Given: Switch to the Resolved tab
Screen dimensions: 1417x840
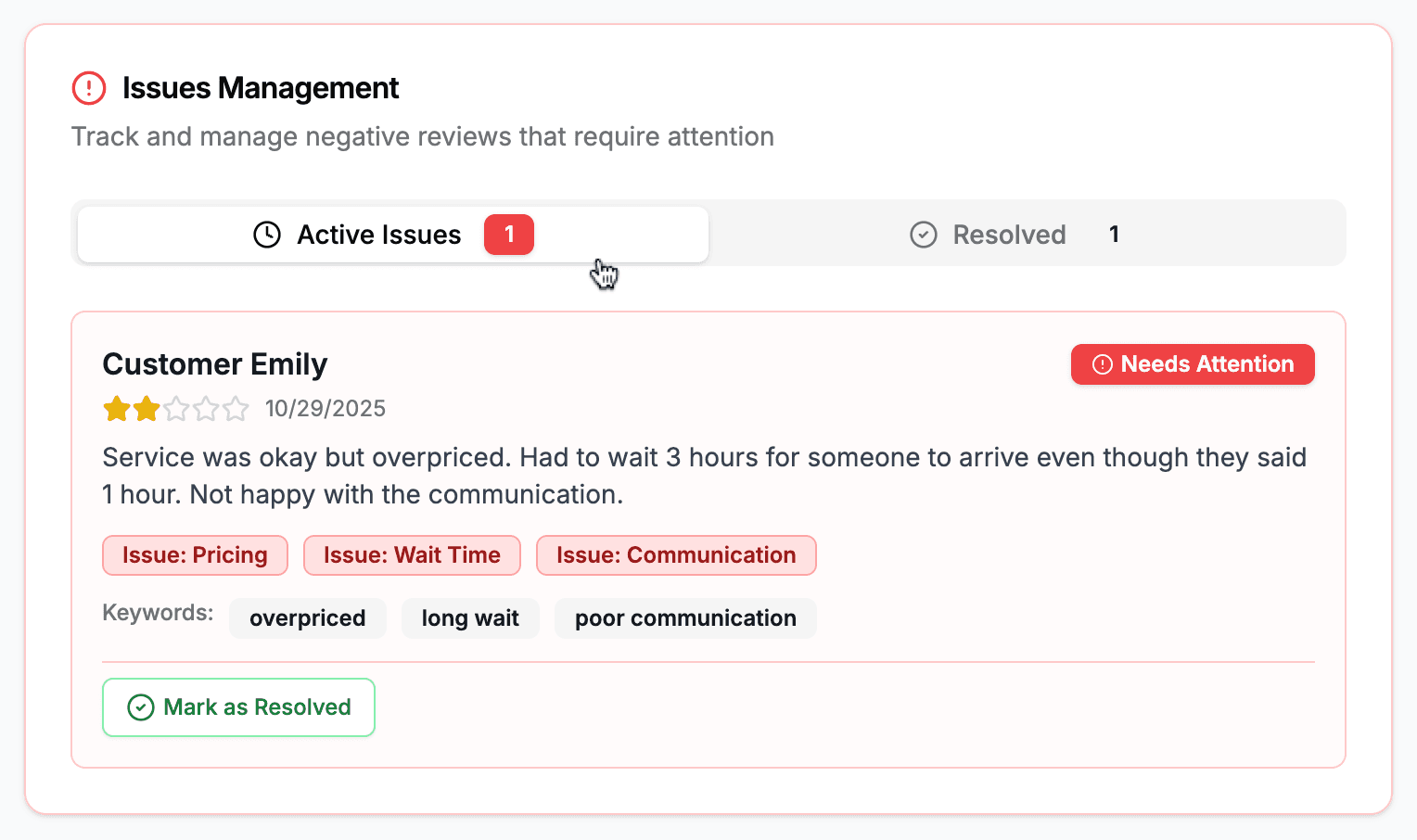Looking at the screenshot, I should click(x=1009, y=235).
